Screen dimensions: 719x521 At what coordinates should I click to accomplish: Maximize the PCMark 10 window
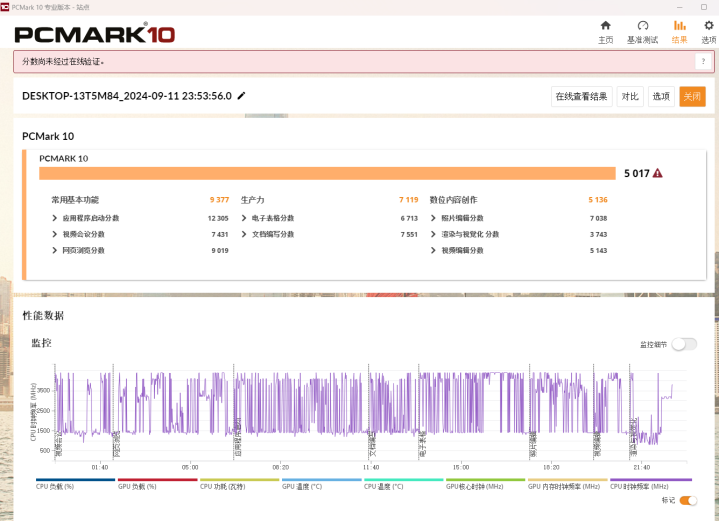(x=704, y=7)
